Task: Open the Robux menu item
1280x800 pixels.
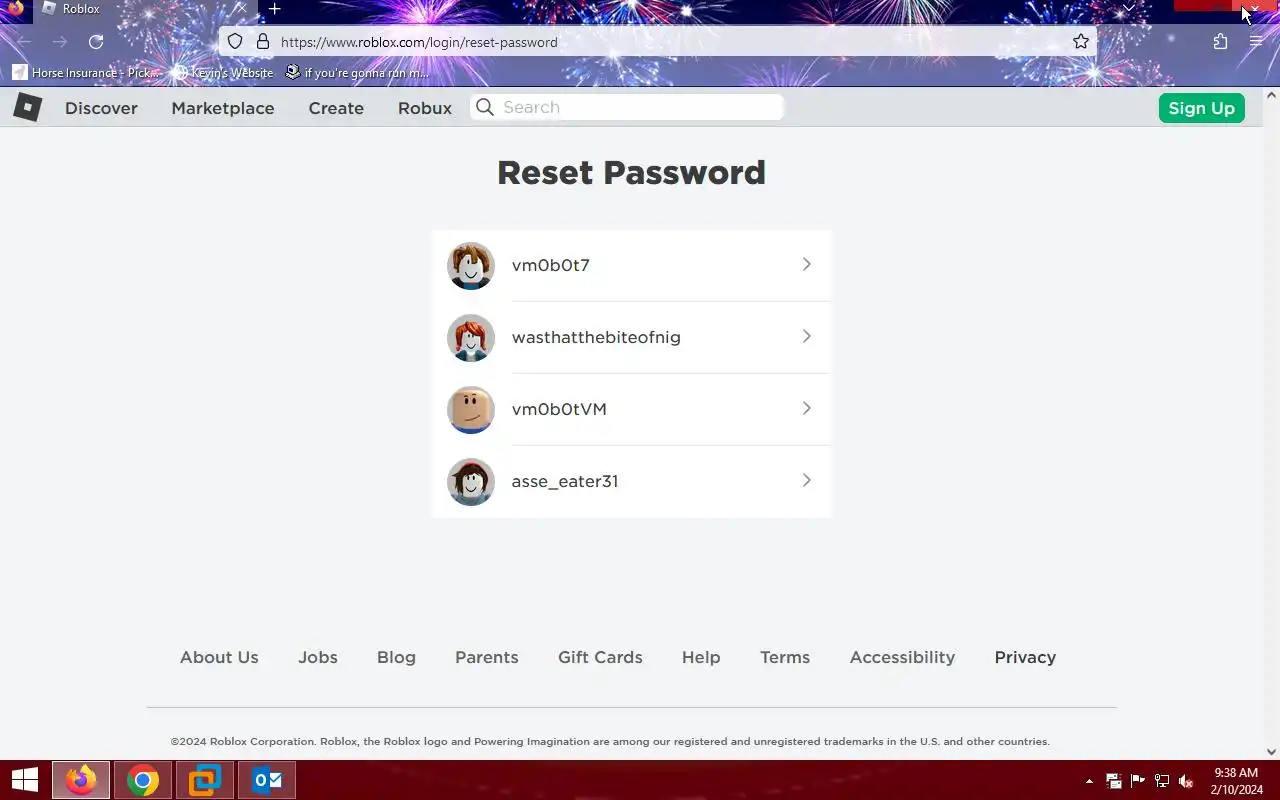Action: tap(425, 108)
